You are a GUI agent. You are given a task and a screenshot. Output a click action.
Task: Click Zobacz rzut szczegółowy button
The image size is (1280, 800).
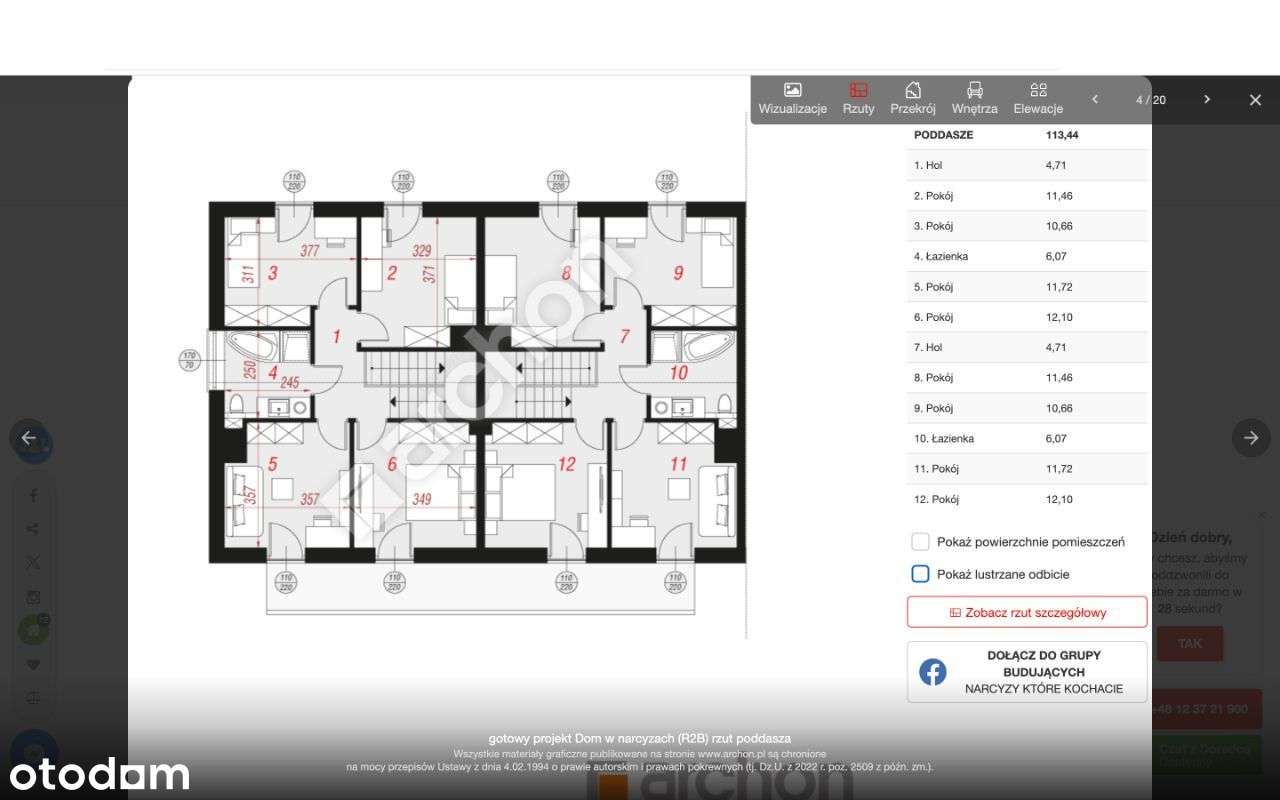(x=1027, y=612)
